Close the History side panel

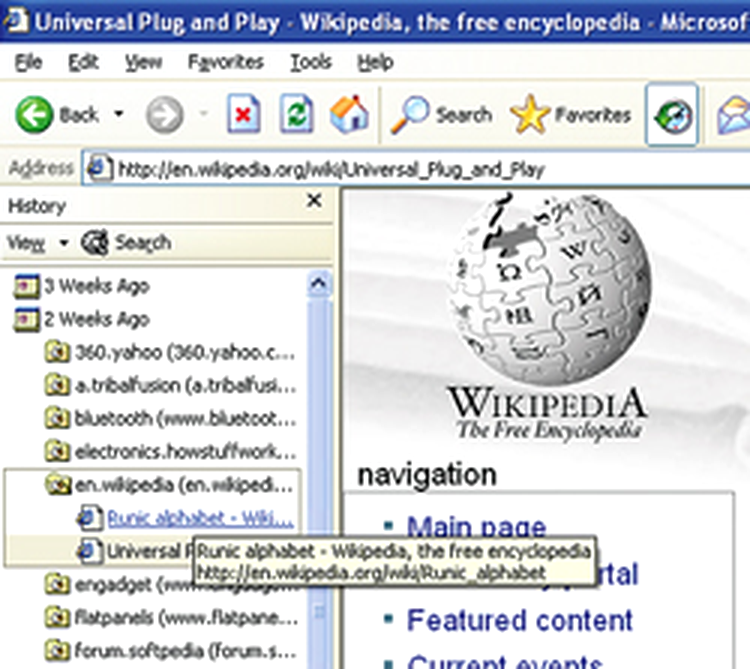314,200
